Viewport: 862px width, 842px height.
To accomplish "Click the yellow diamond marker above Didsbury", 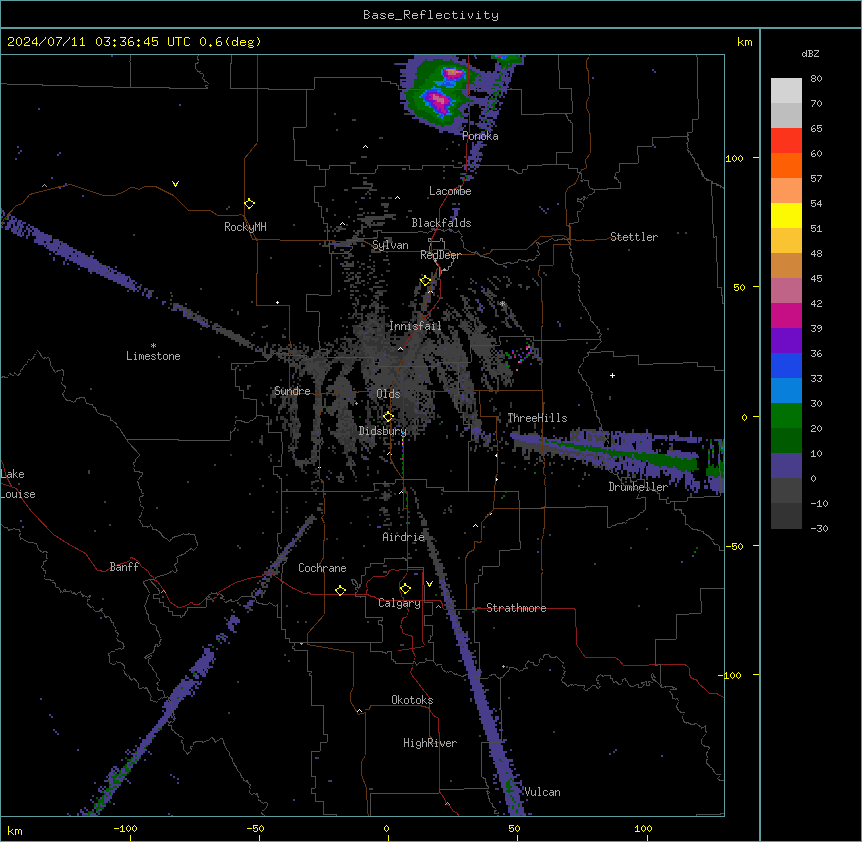I will point(388,417).
